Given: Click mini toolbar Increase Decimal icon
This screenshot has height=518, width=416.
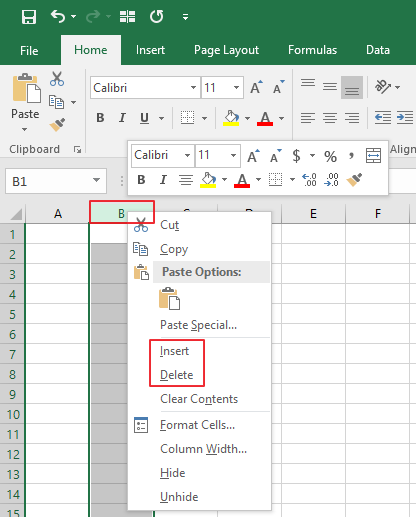Looking at the screenshot, I should click(309, 180).
